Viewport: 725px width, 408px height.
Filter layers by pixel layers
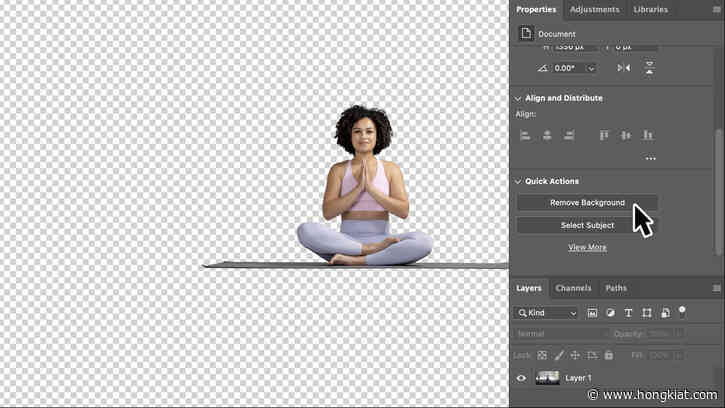592,313
